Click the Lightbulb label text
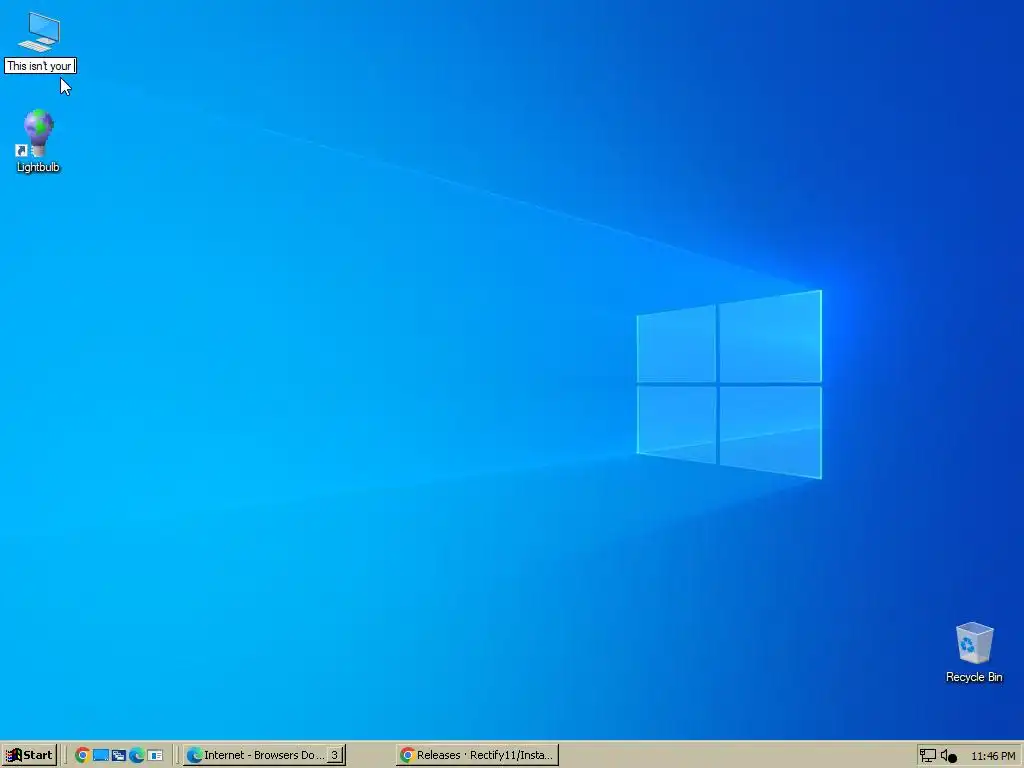1024x768 pixels. point(38,167)
